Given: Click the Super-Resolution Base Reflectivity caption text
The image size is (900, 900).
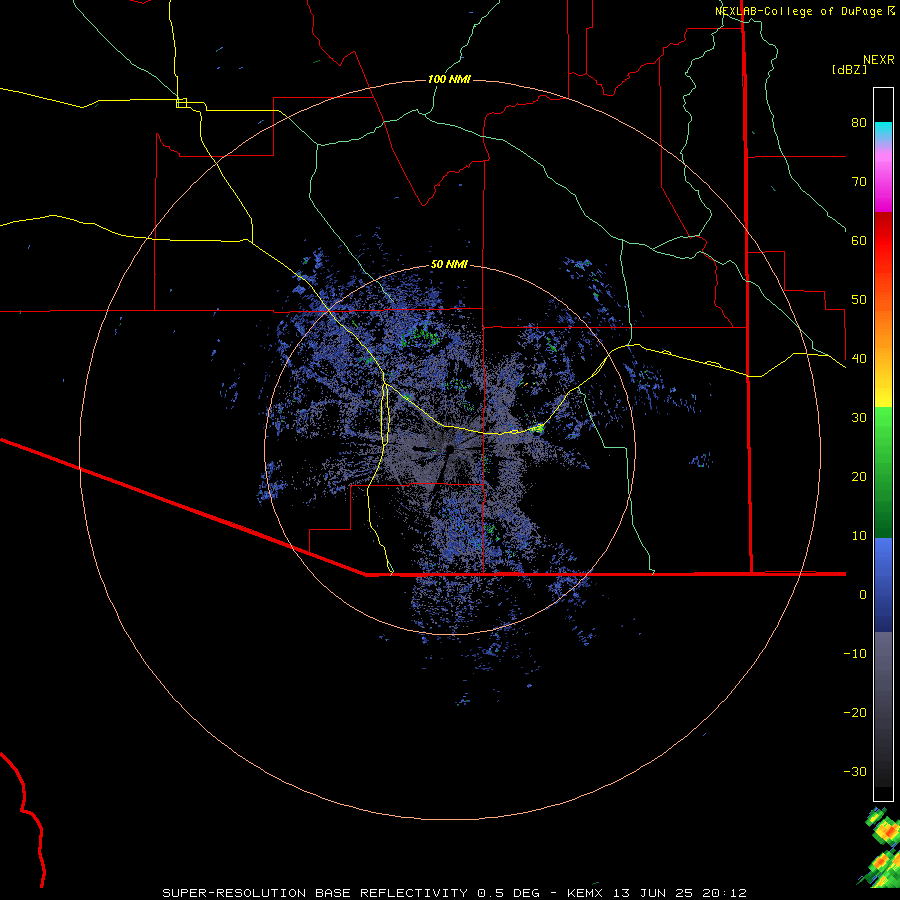Looking at the screenshot, I should pyautogui.click(x=455, y=893).
